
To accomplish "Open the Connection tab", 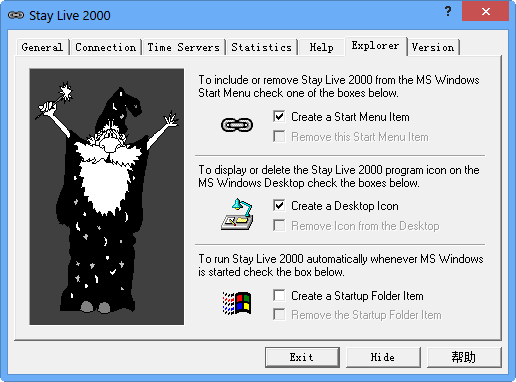I will (106, 47).
